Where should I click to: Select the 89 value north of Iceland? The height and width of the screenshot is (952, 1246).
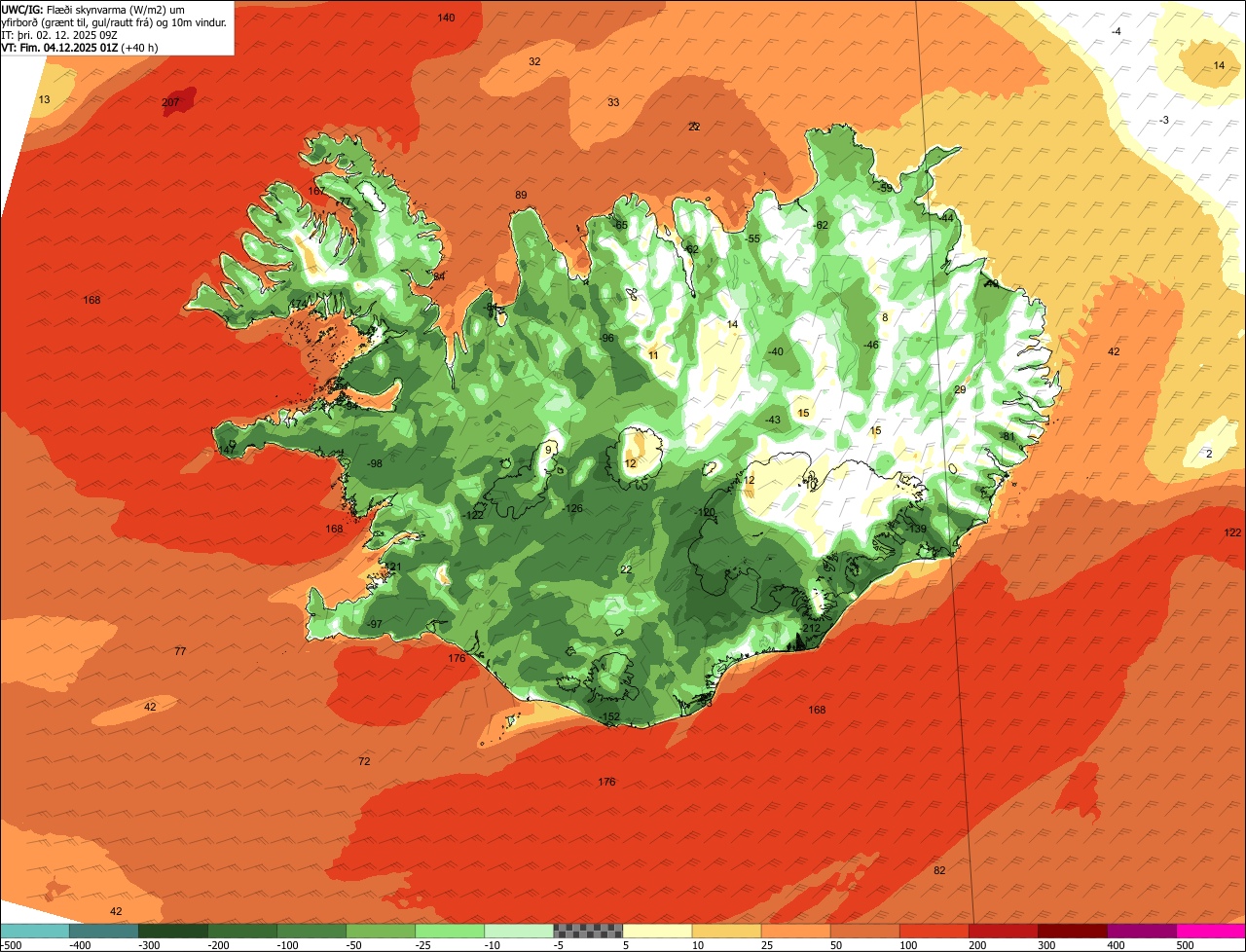pyautogui.click(x=521, y=195)
